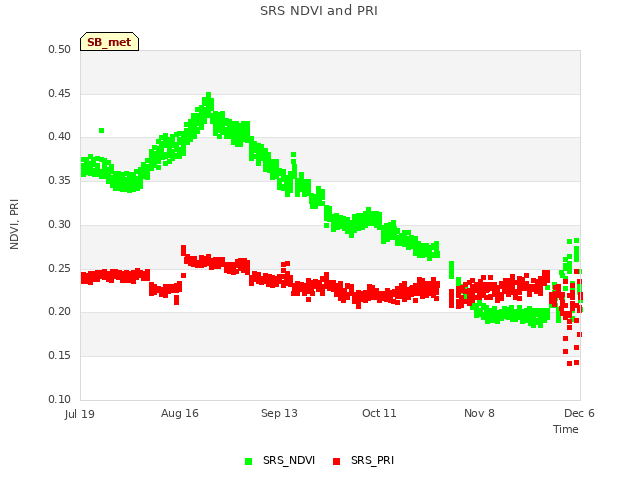The height and width of the screenshot is (480, 640).
Task: Click the Jul 19 x-axis label
Action: point(80,414)
